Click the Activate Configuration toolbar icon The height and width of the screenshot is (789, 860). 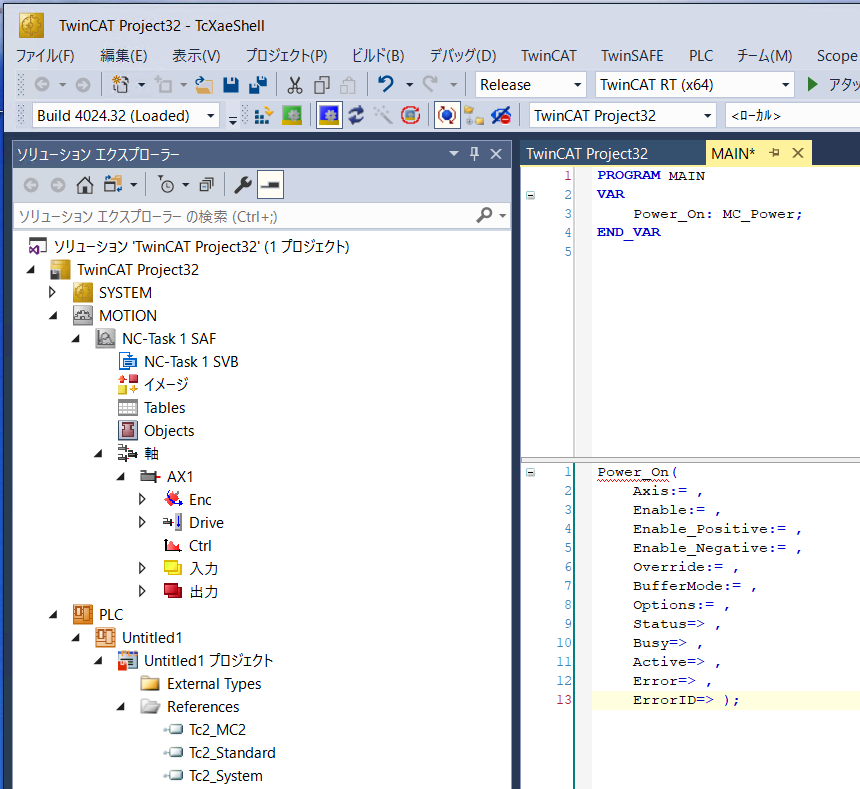(x=263, y=115)
